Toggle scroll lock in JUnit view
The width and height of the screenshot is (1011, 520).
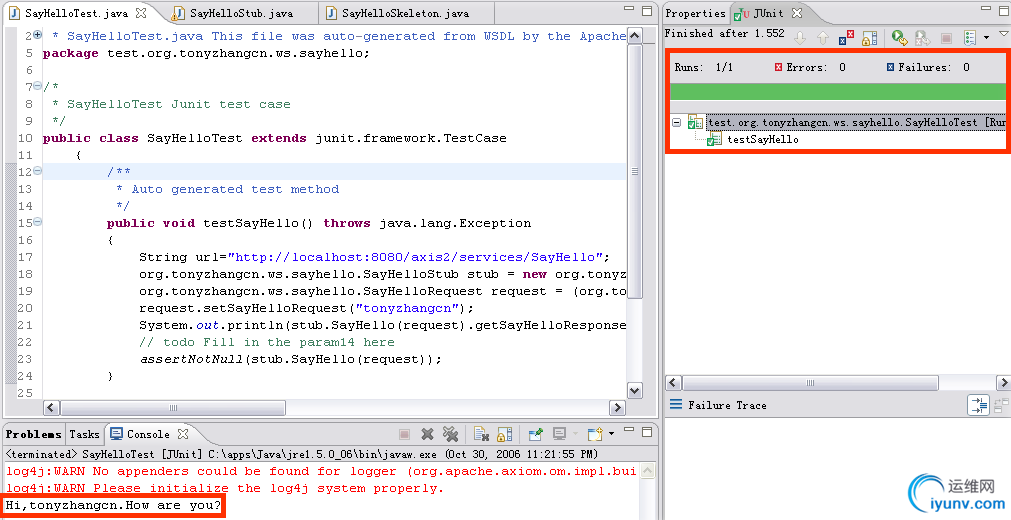870,38
